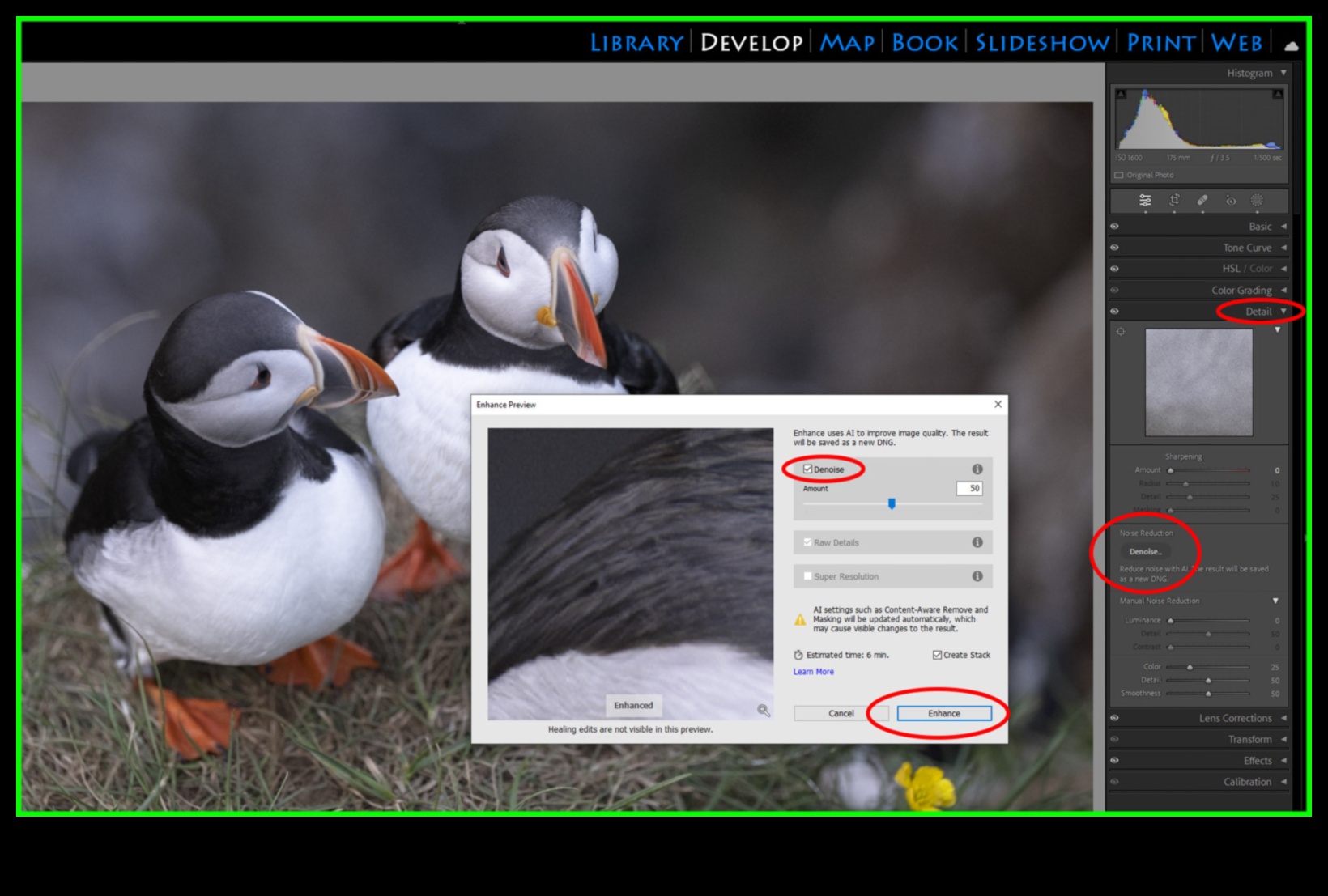
Task: Enable the Super Resolution checkbox
Action: tap(807, 576)
